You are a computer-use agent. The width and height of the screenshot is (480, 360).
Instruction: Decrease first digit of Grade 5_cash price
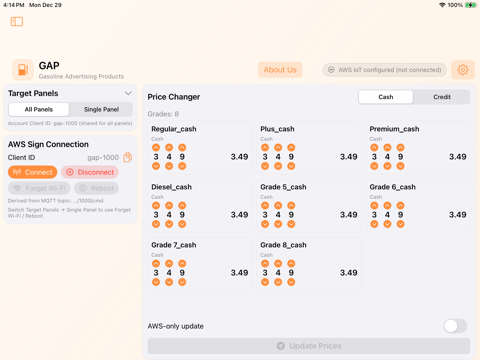265,224
